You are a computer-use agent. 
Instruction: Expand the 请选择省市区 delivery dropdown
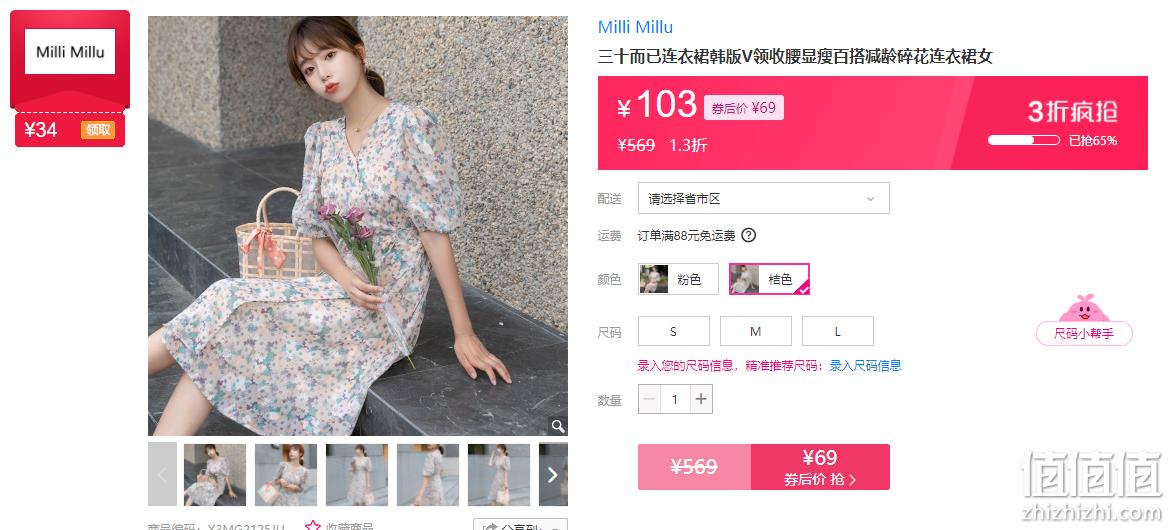[764, 199]
